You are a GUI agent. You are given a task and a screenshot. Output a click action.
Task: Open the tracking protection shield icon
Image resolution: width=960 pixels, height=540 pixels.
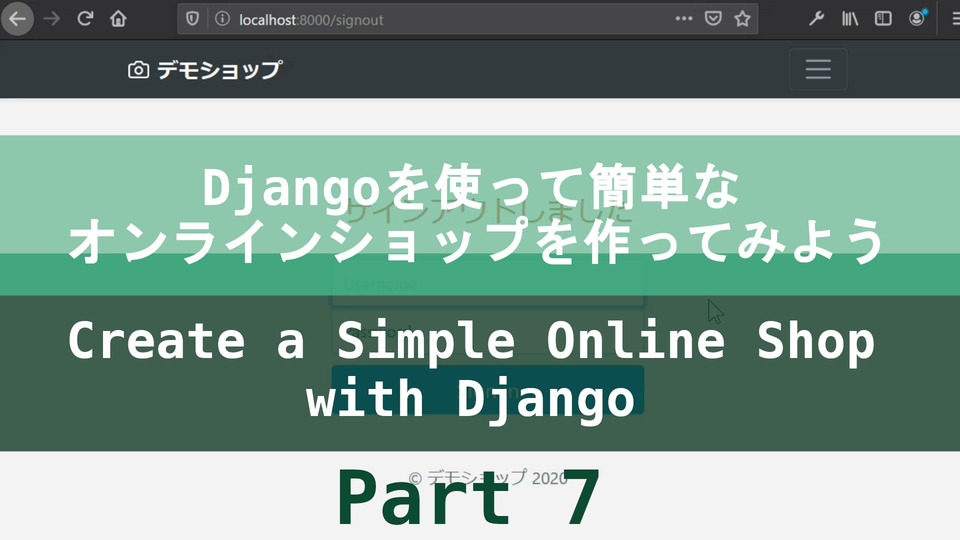click(x=192, y=19)
